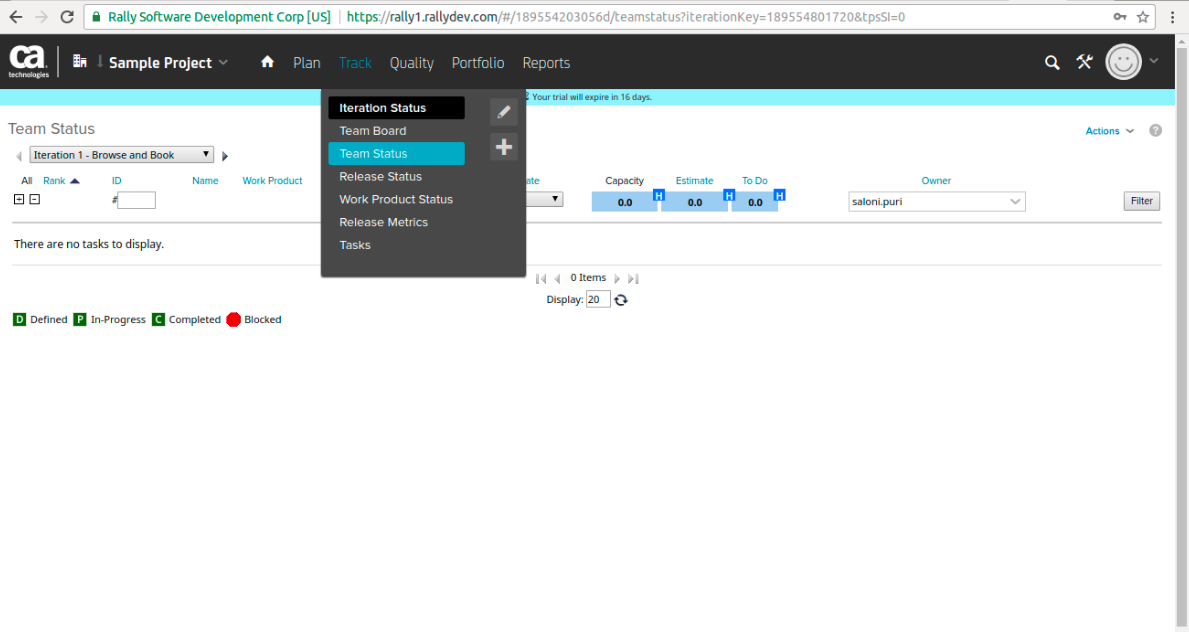Image resolution: width=1189 pixels, height=632 pixels.
Task: Open the Plan menu
Action: (306, 63)
